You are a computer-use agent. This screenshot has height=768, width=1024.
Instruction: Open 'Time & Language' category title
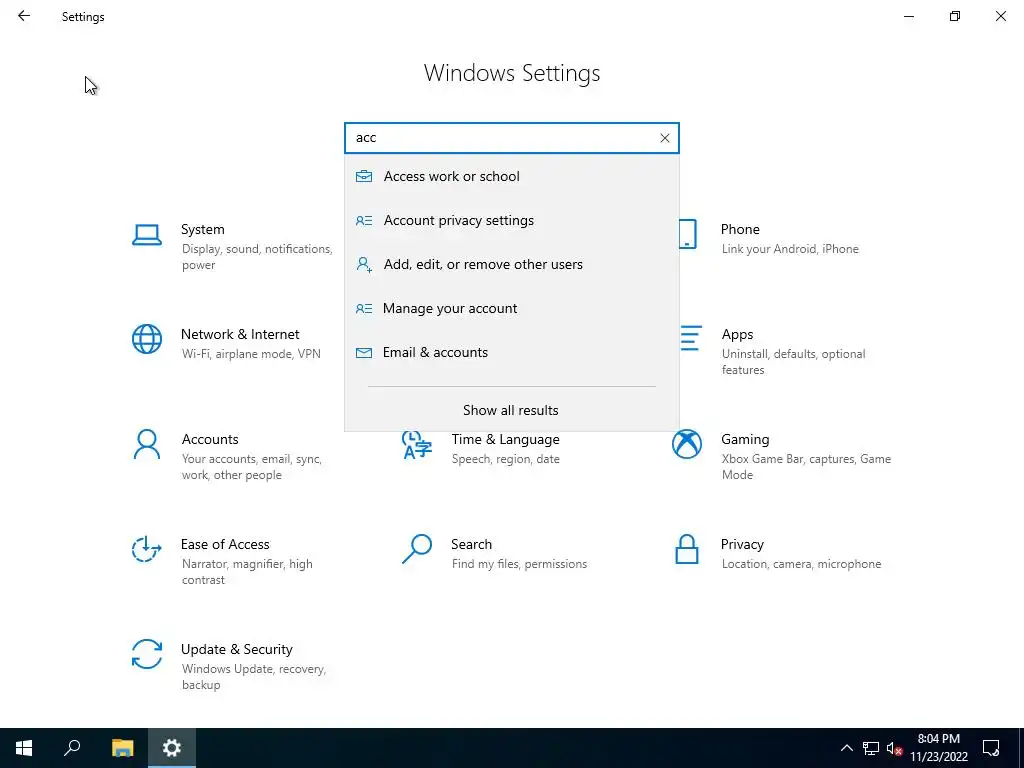point(505,439)
